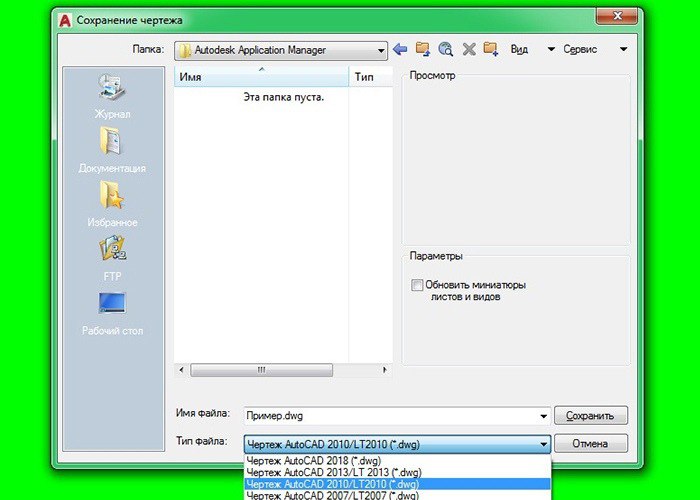Select Чертеж AutoCAD 2013/LT 2013 option
Image resolution: width=700 pixels, height=500 pixels.
click(x=397, y=472)
